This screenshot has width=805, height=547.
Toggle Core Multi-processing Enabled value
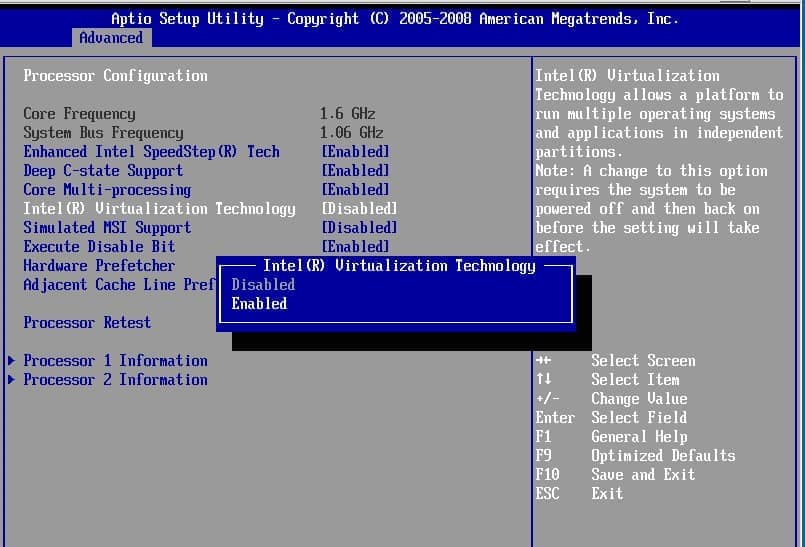[x=355, y=190]
